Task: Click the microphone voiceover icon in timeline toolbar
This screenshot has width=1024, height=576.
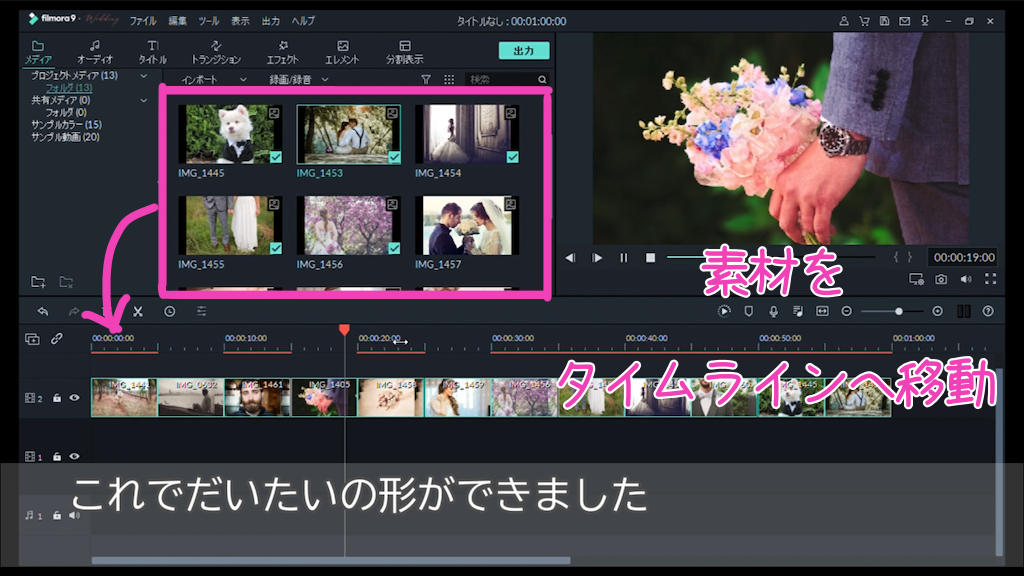Action: pos(773,311)
